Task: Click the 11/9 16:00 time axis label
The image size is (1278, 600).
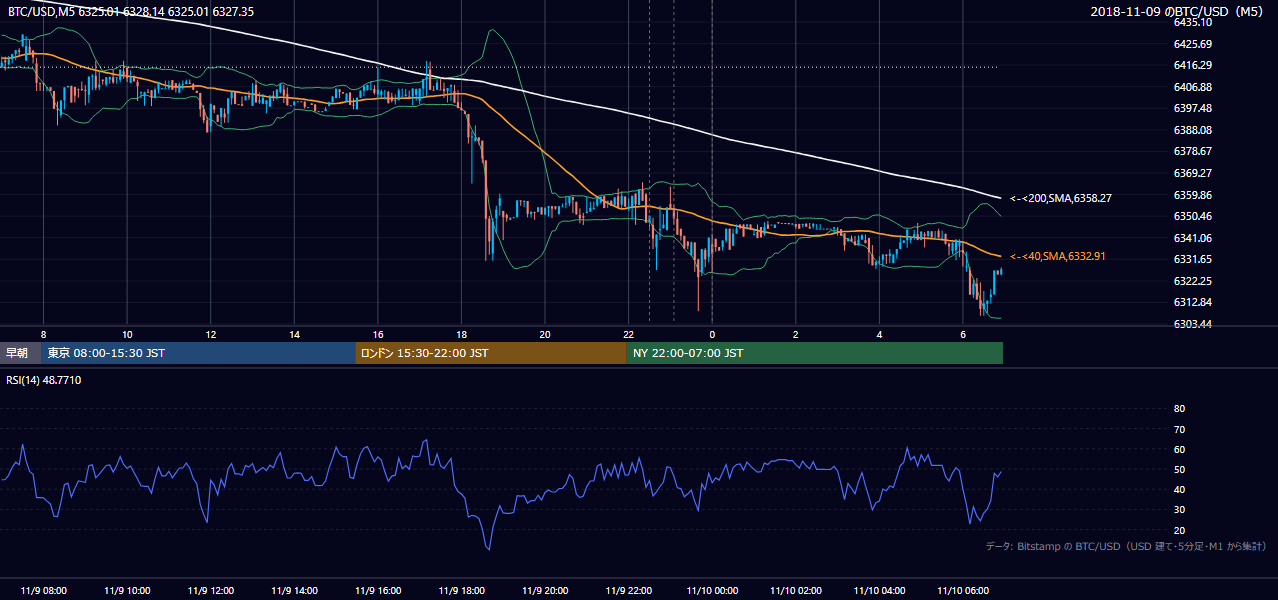Action: click(x=377, y=591)
